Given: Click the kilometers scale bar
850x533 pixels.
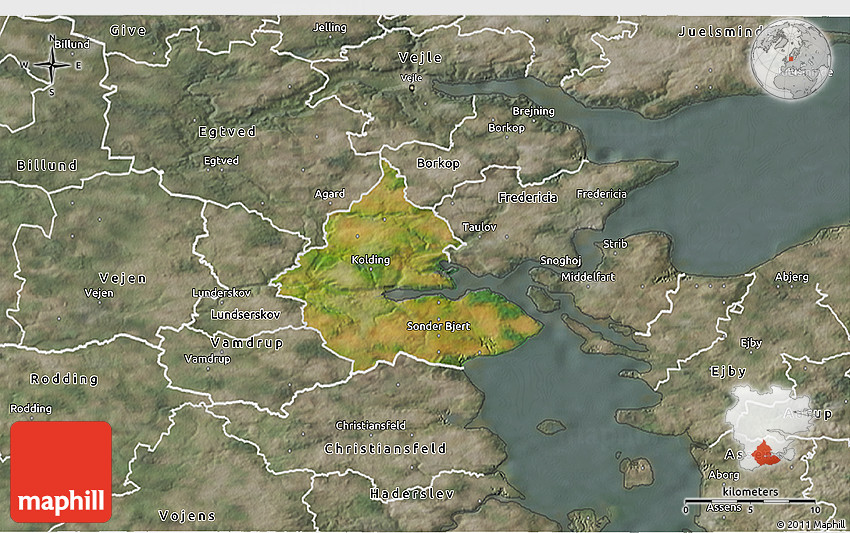Looking at the screenshot, I should [750, 501].
